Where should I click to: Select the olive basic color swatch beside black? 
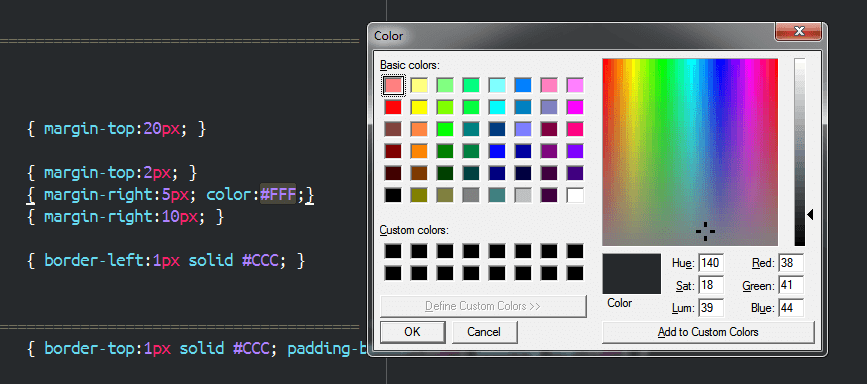419,195
